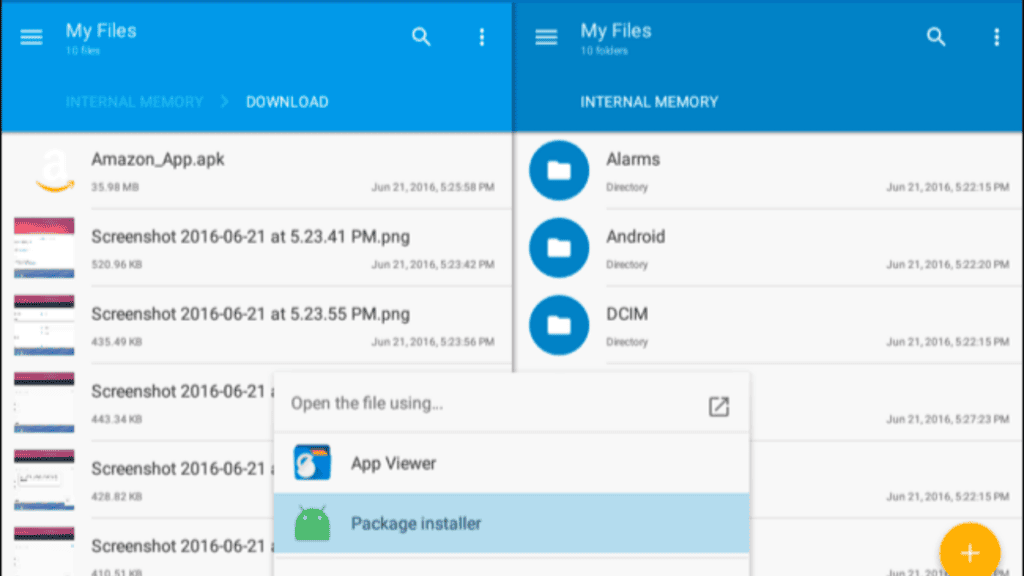Screen dimensions: 1024x576
Task: Open the right pane navigation drawer menu
Action: [545, 37]
